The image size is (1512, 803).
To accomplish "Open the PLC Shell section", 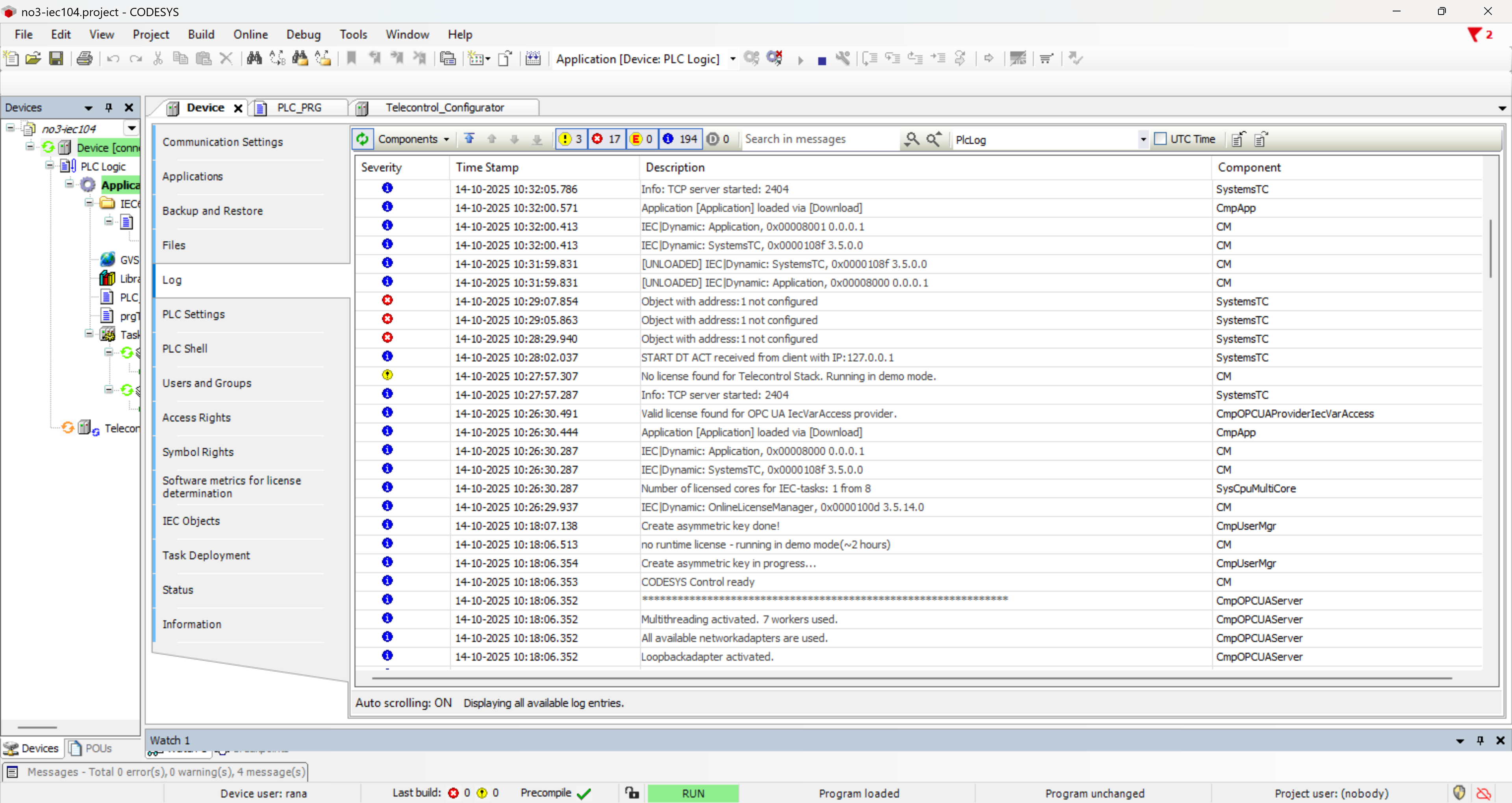I will pos(185,349).
